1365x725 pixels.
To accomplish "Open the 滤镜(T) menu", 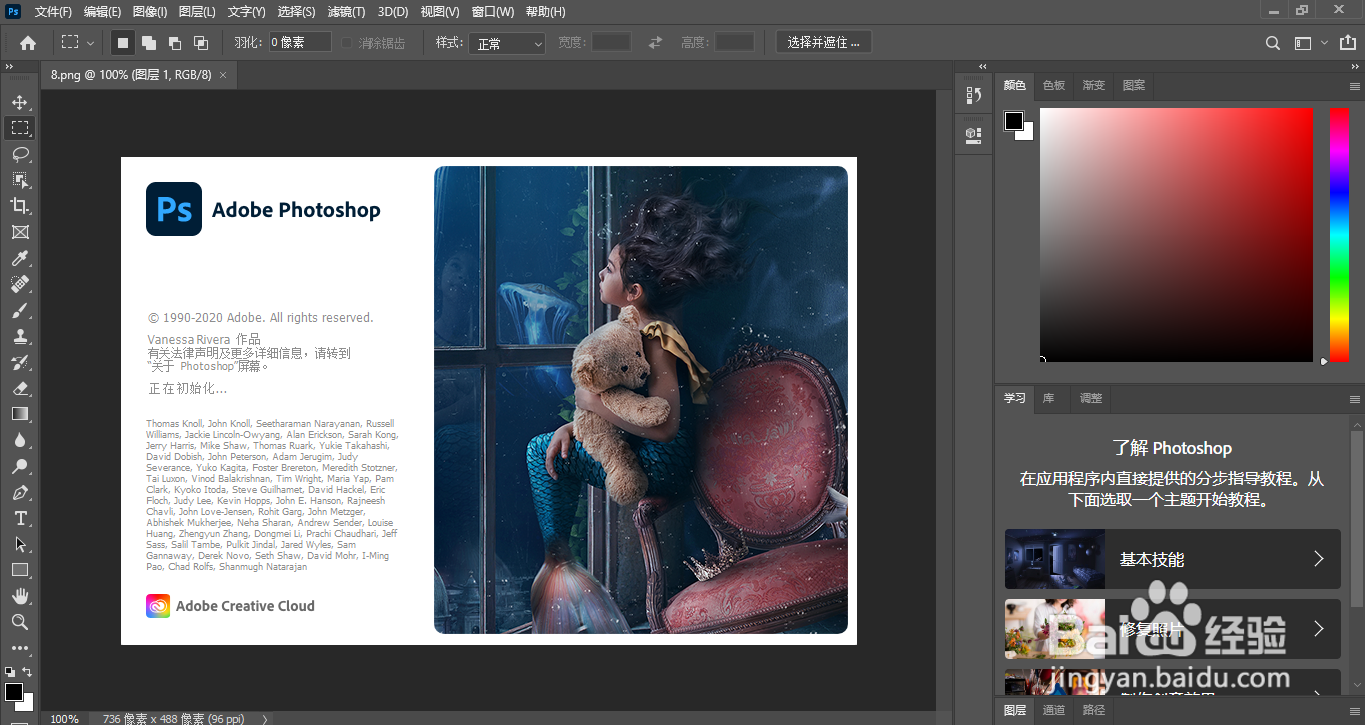I will pos(347,12).
